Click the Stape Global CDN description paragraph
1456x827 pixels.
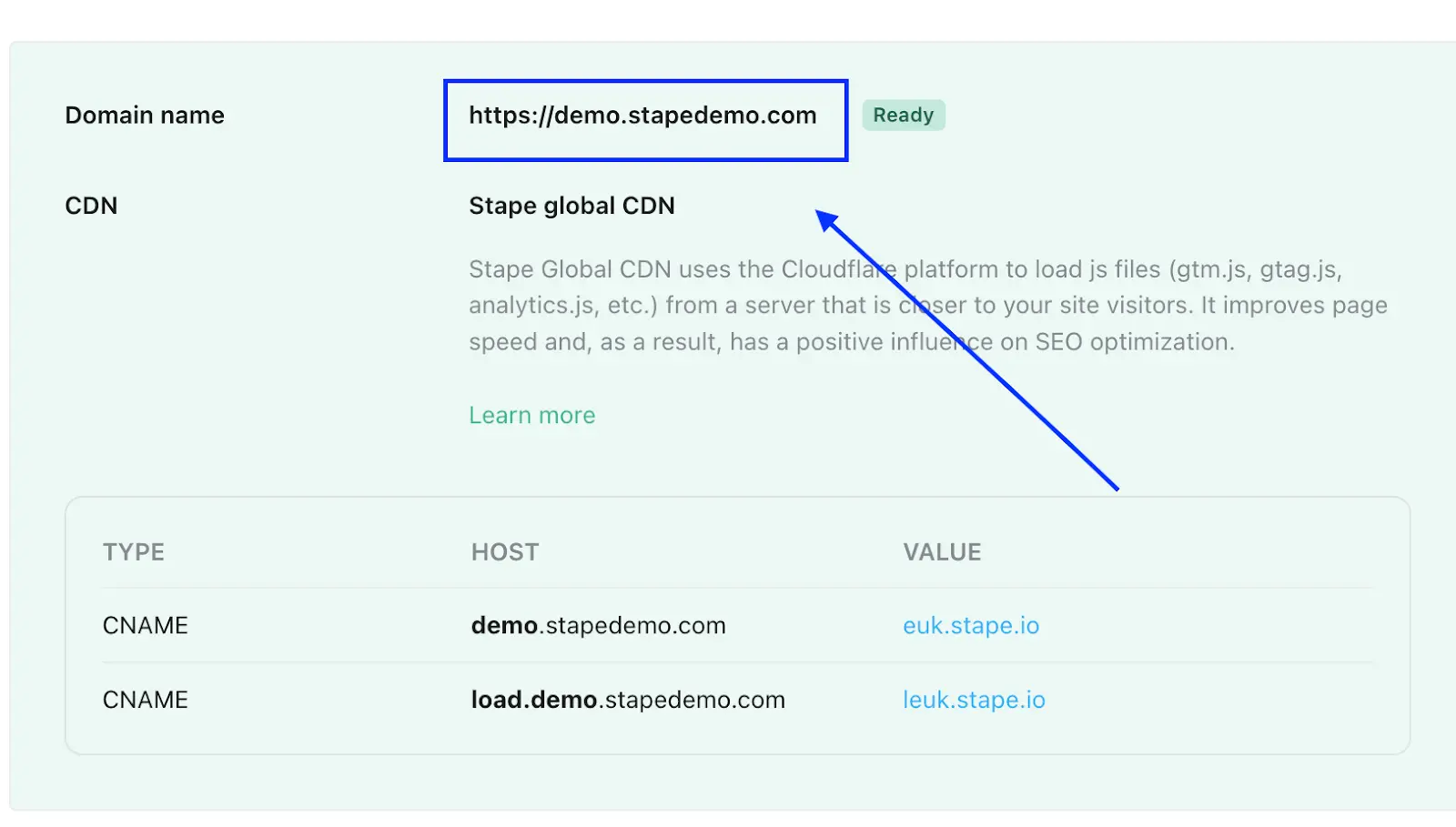tap(928, 306)
